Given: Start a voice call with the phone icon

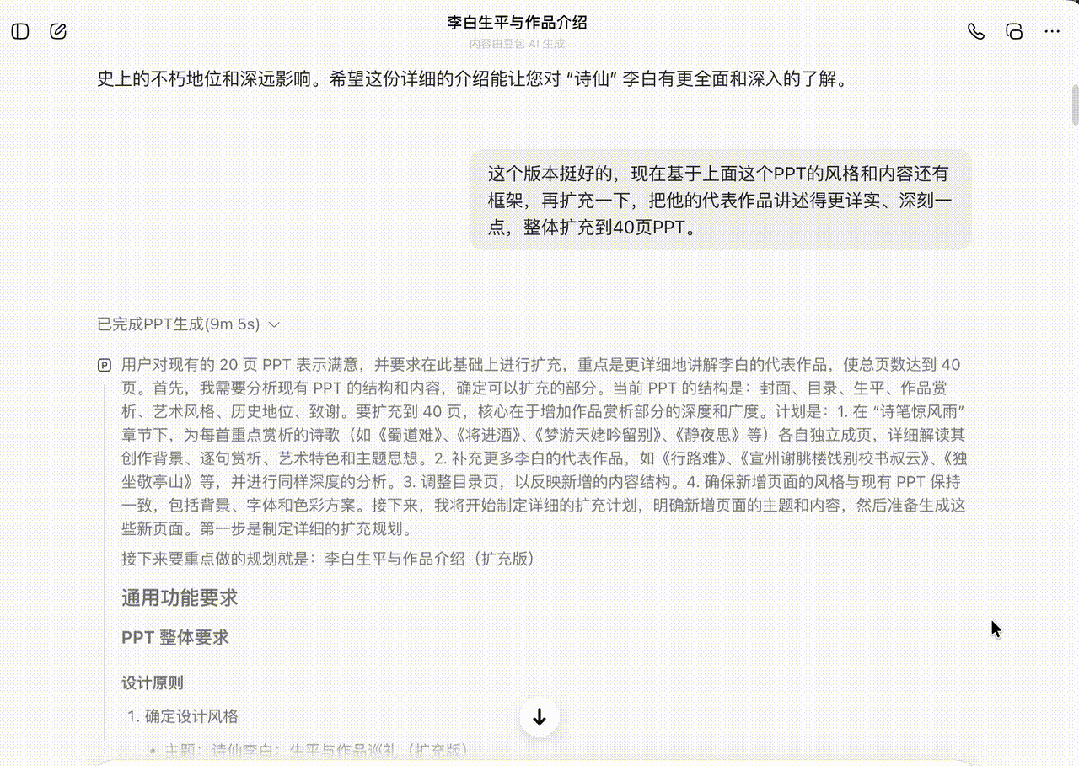Looking at the screenshot, I should pyautogui.click(x=976, y=31).
